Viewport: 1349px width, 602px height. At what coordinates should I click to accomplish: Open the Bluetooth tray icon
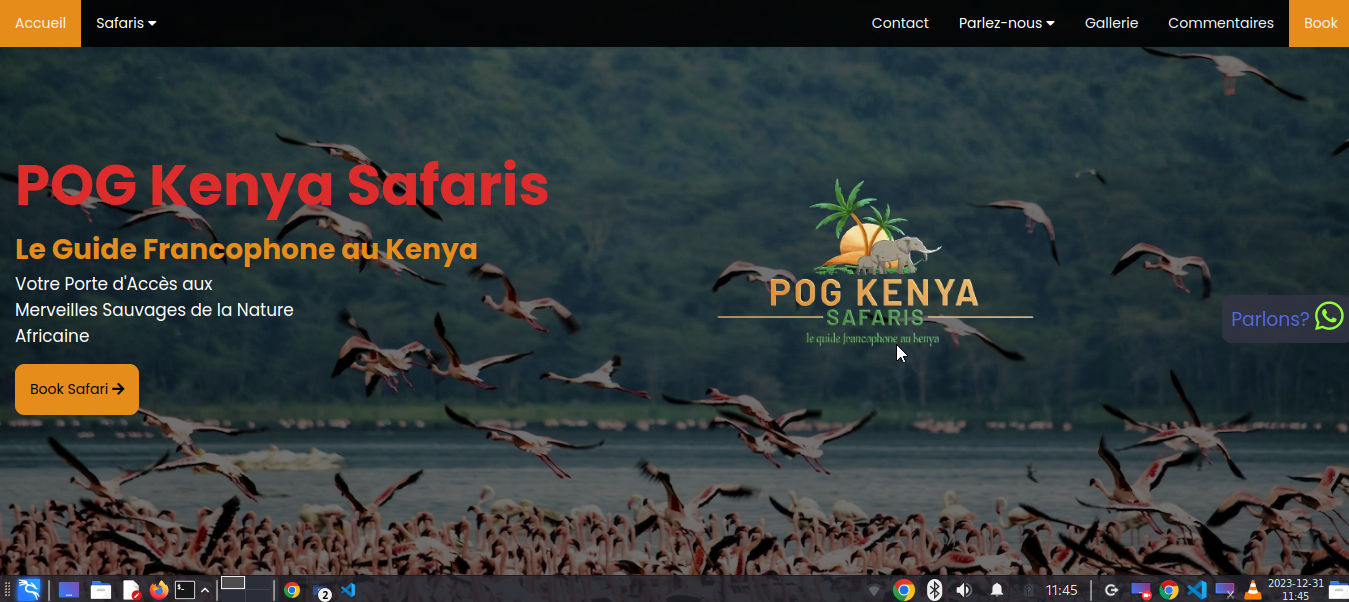coord(934,590)
